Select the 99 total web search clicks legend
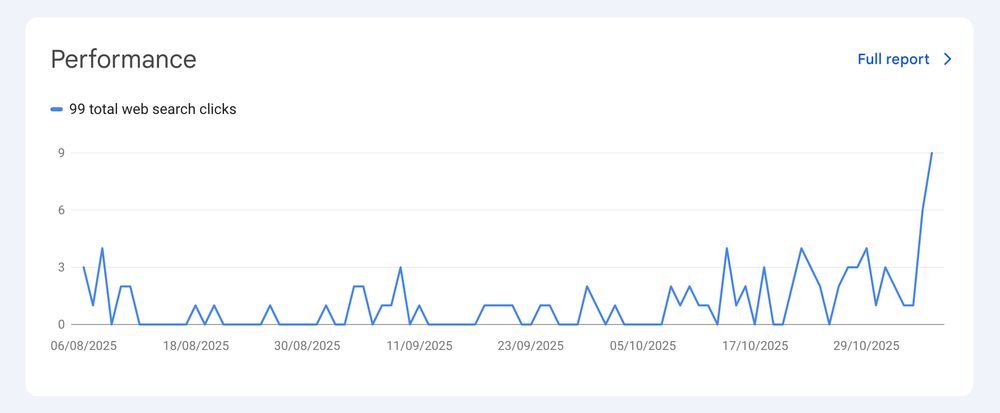This screenshot has height=413, width=1000. 152,110
